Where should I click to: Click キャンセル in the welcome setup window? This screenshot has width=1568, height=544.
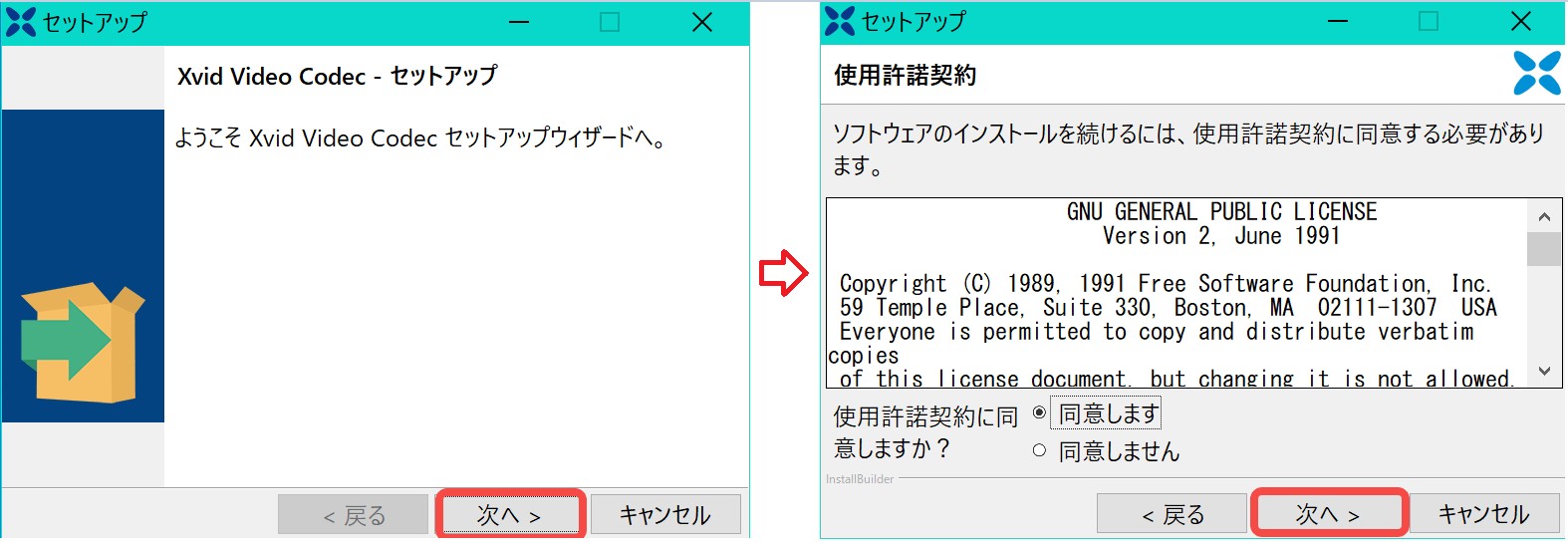tap(665, 514)
